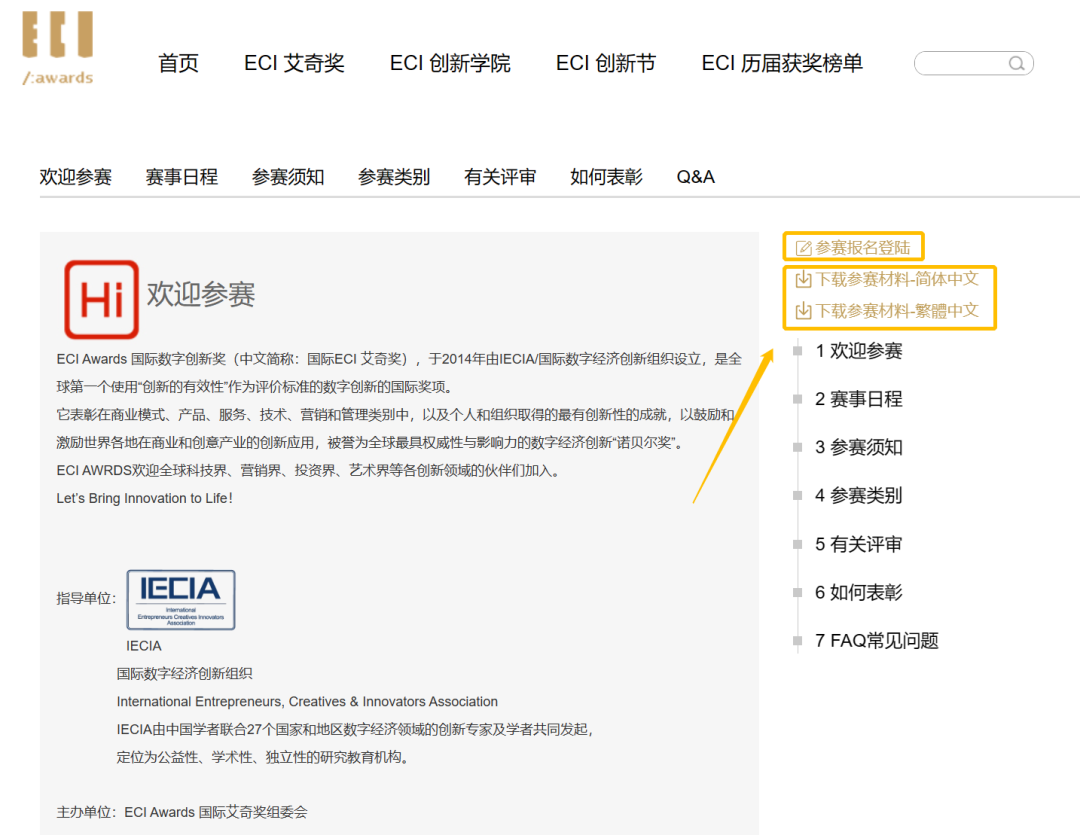This screenshot has height=835, width=1080.
Task: Open the ECI 创新学院 menu item
Action: point(449,62)
